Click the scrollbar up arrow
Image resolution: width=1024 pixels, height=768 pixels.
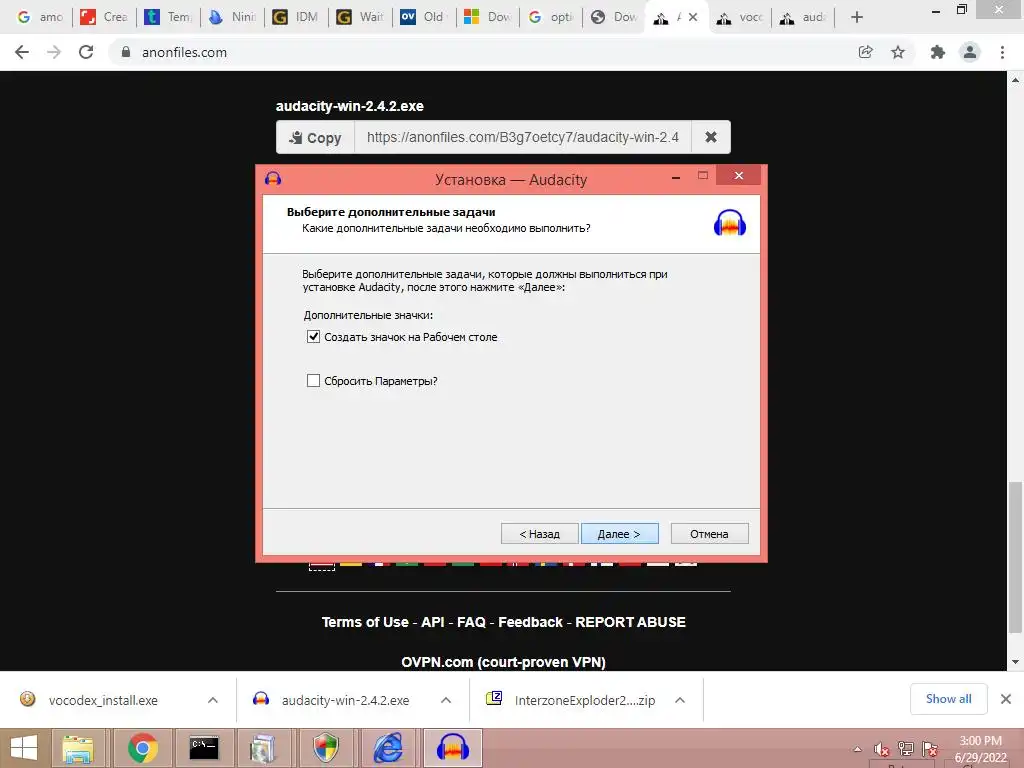point(1015,80)
